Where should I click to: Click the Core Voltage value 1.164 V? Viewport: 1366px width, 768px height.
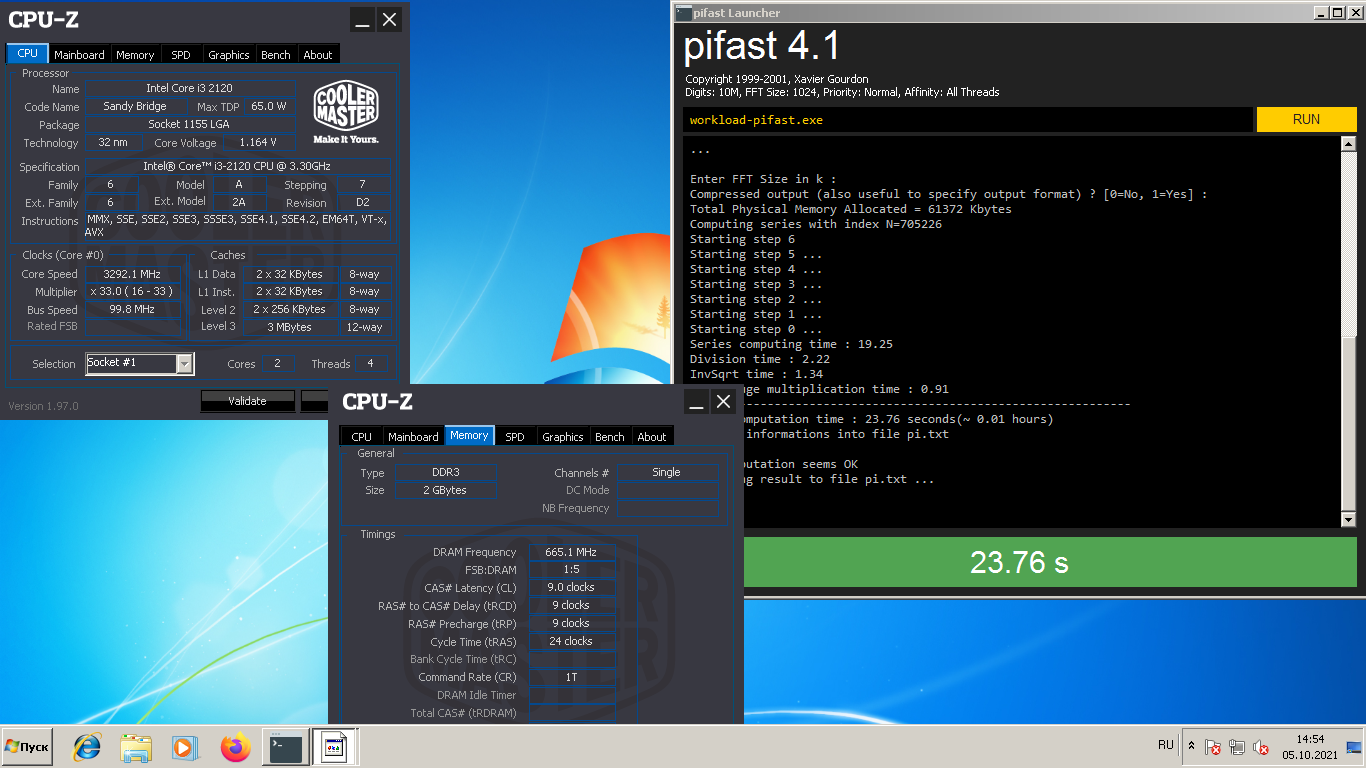point(258,142)
